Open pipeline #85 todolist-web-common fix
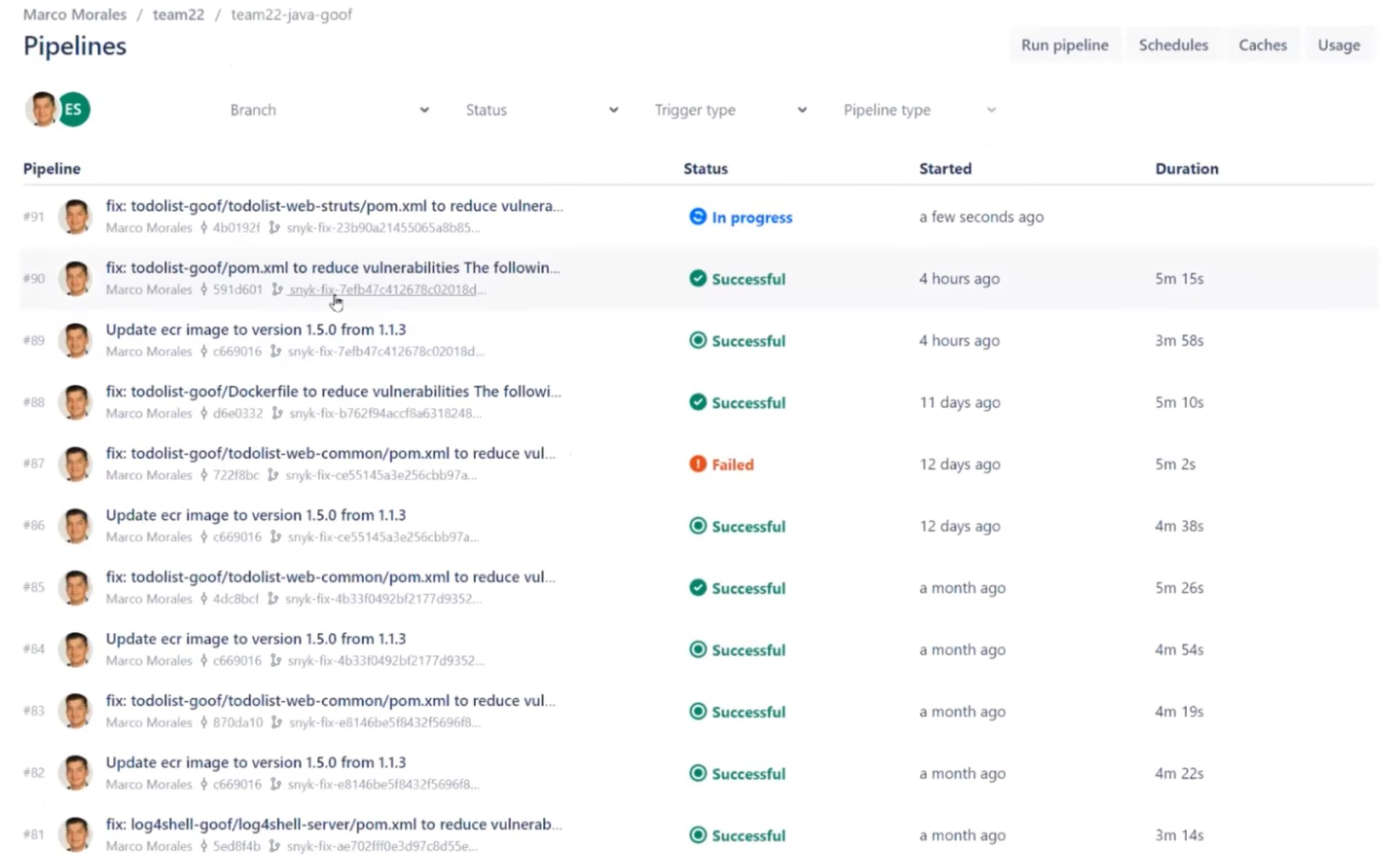Viewport: 1400px width, 865px height. (x=330, y=577)
